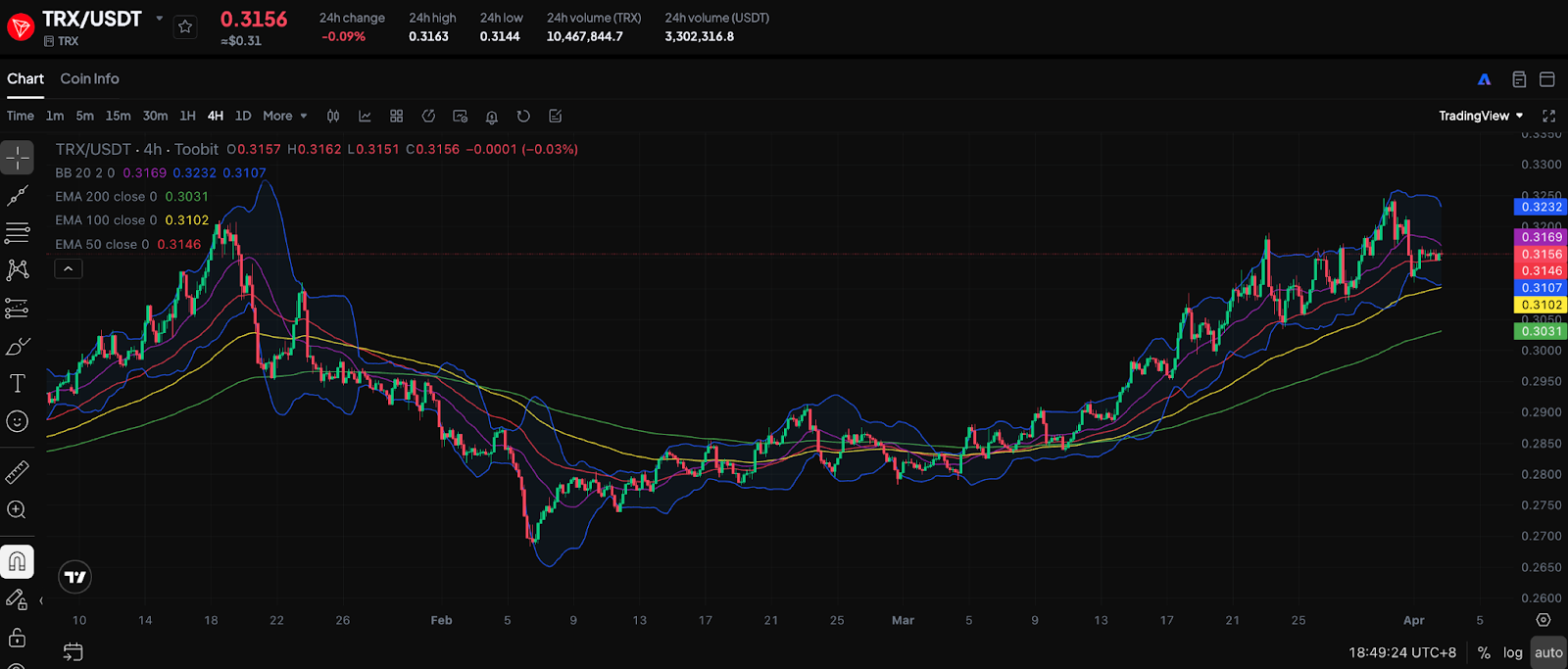The width and height of the screenshot is (1568, 669).
Task: Toggle the magnet snap mode
Action: pyautogui.click(x=18, y=562)
